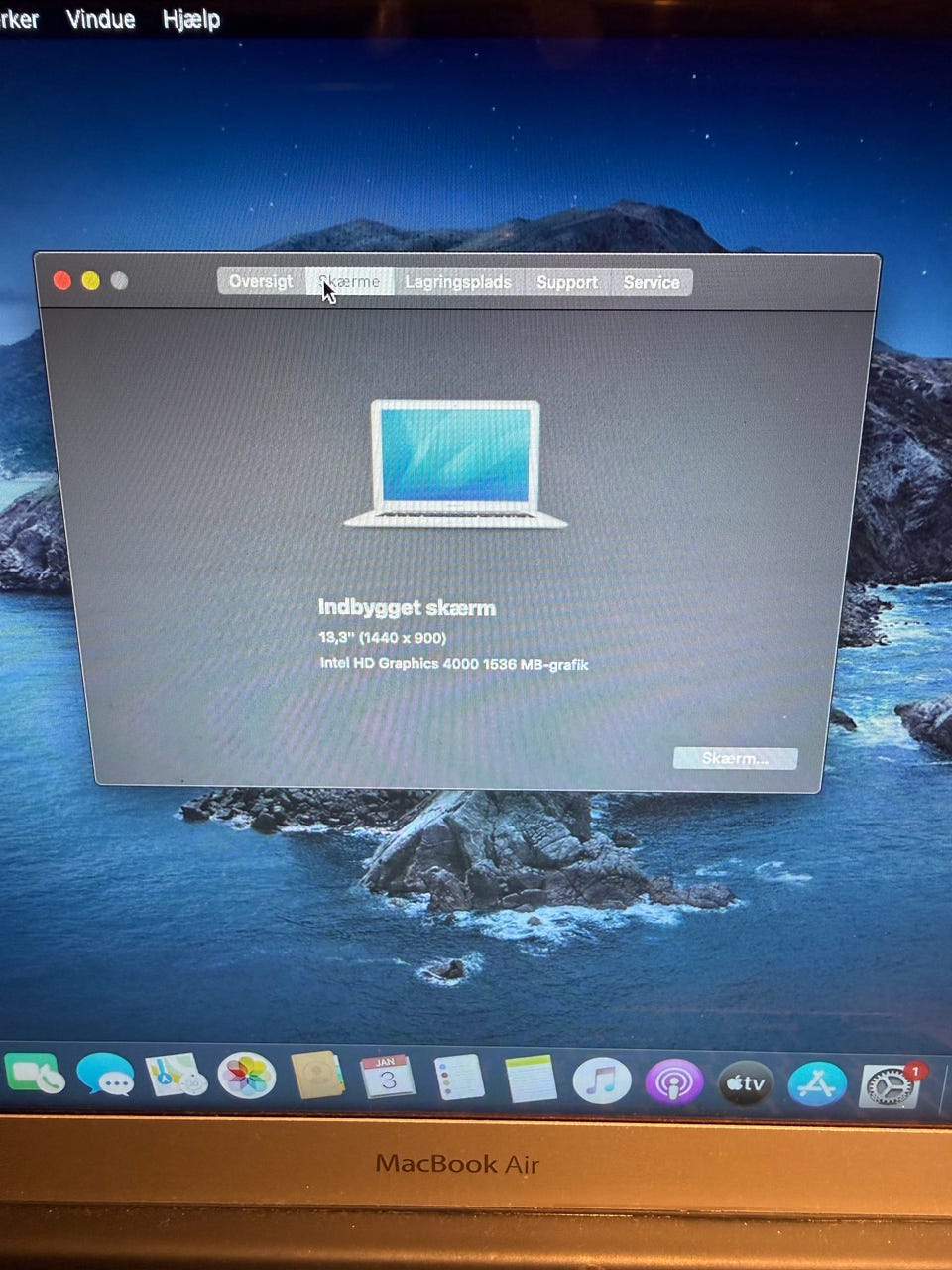Open Calendar showing JAN 3
The height and width of the screenshot is (1270, 952).
click(x=388, y=1078)
